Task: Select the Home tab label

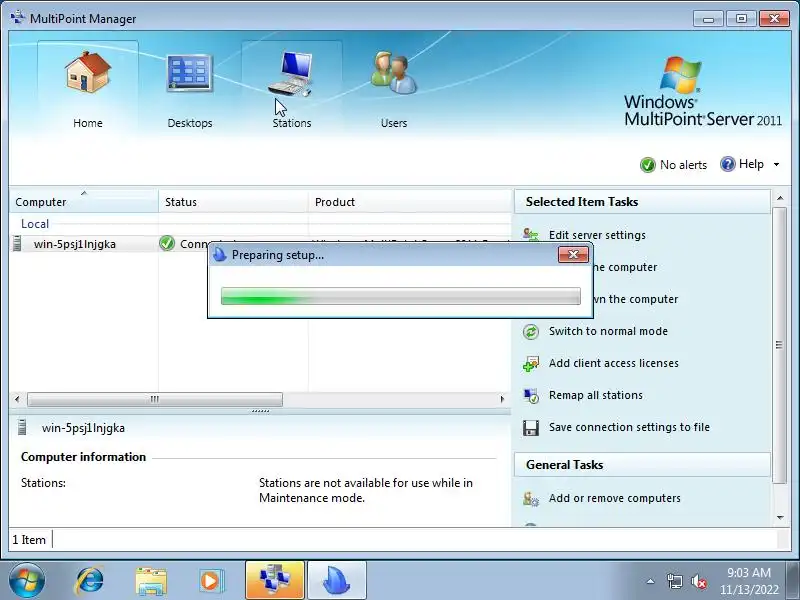Action: click(88, 123)
